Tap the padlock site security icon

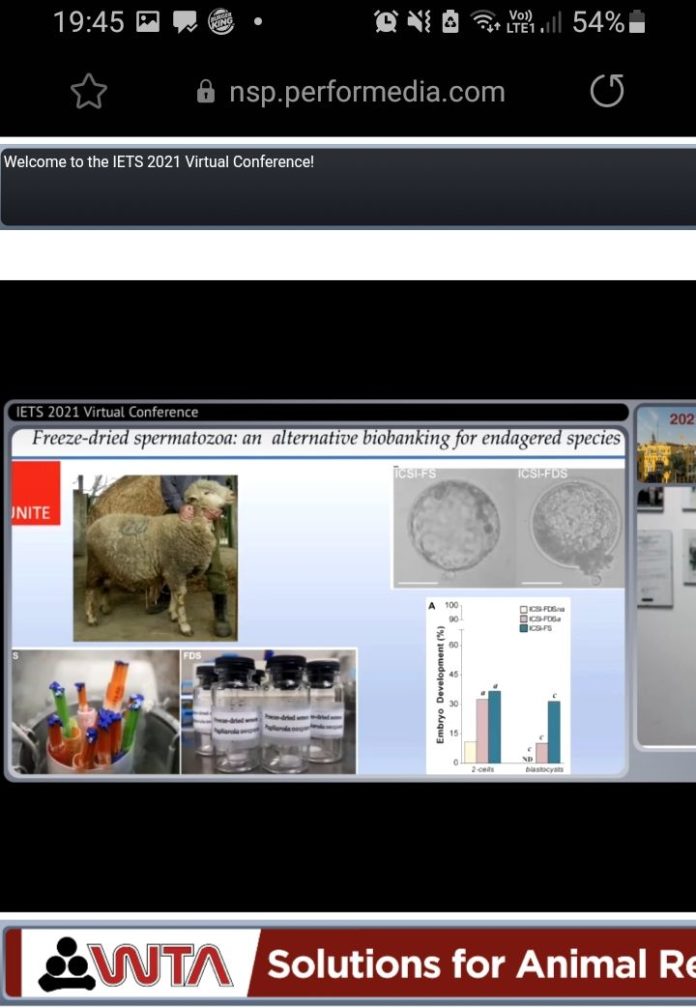click(206, 93)
